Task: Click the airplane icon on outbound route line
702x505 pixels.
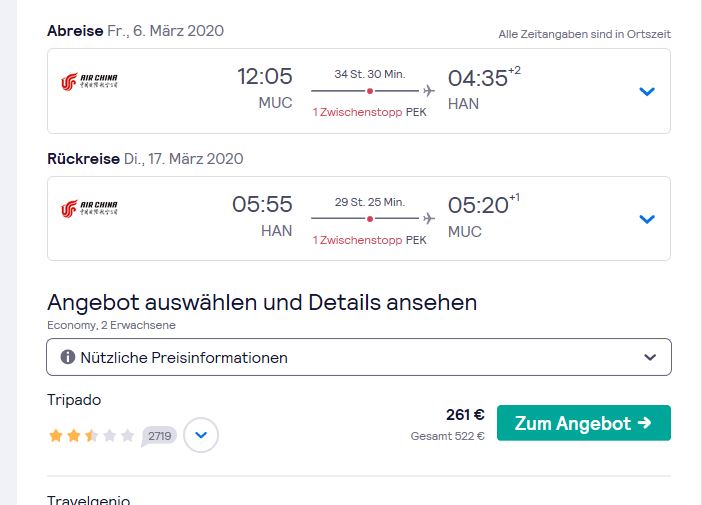Action: coord(428,91)
